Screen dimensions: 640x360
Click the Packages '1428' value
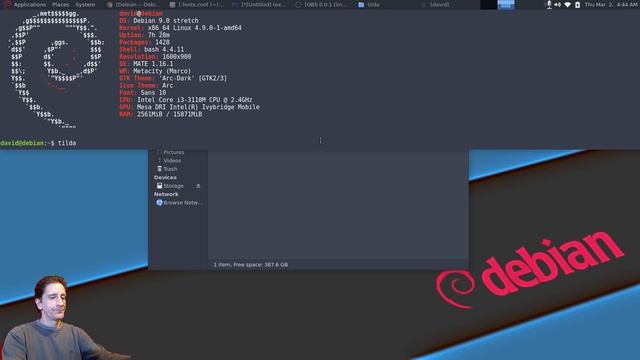tap(162, 42)
